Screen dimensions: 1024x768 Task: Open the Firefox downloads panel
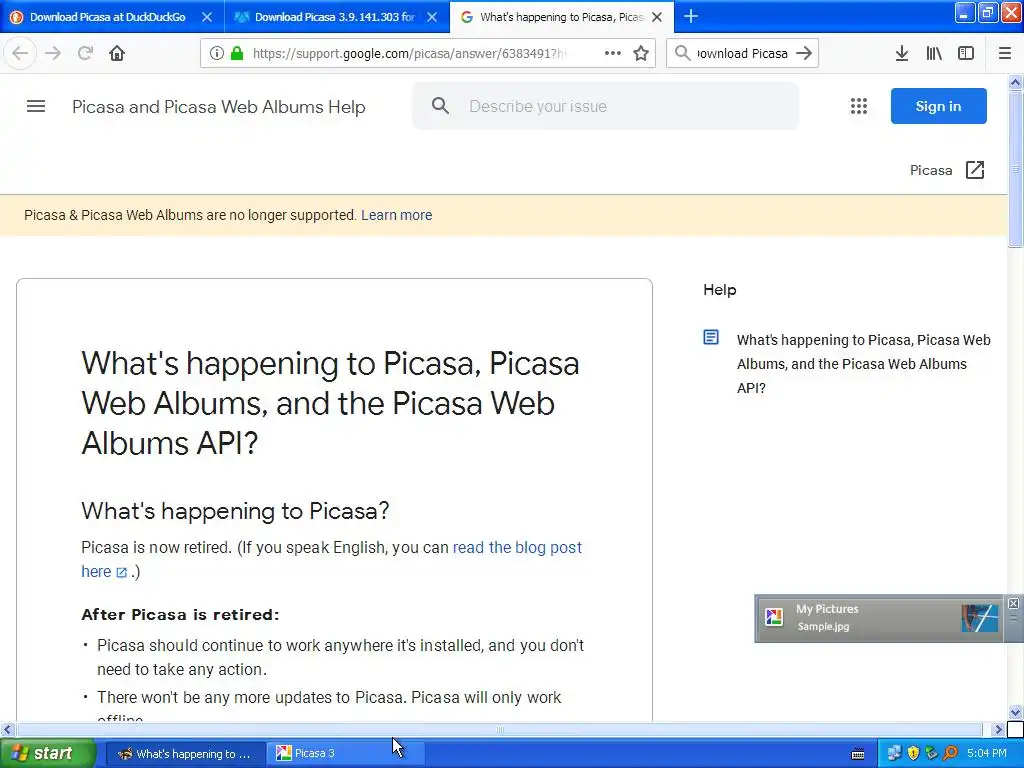pyautogui.click(x=902, y=54)
